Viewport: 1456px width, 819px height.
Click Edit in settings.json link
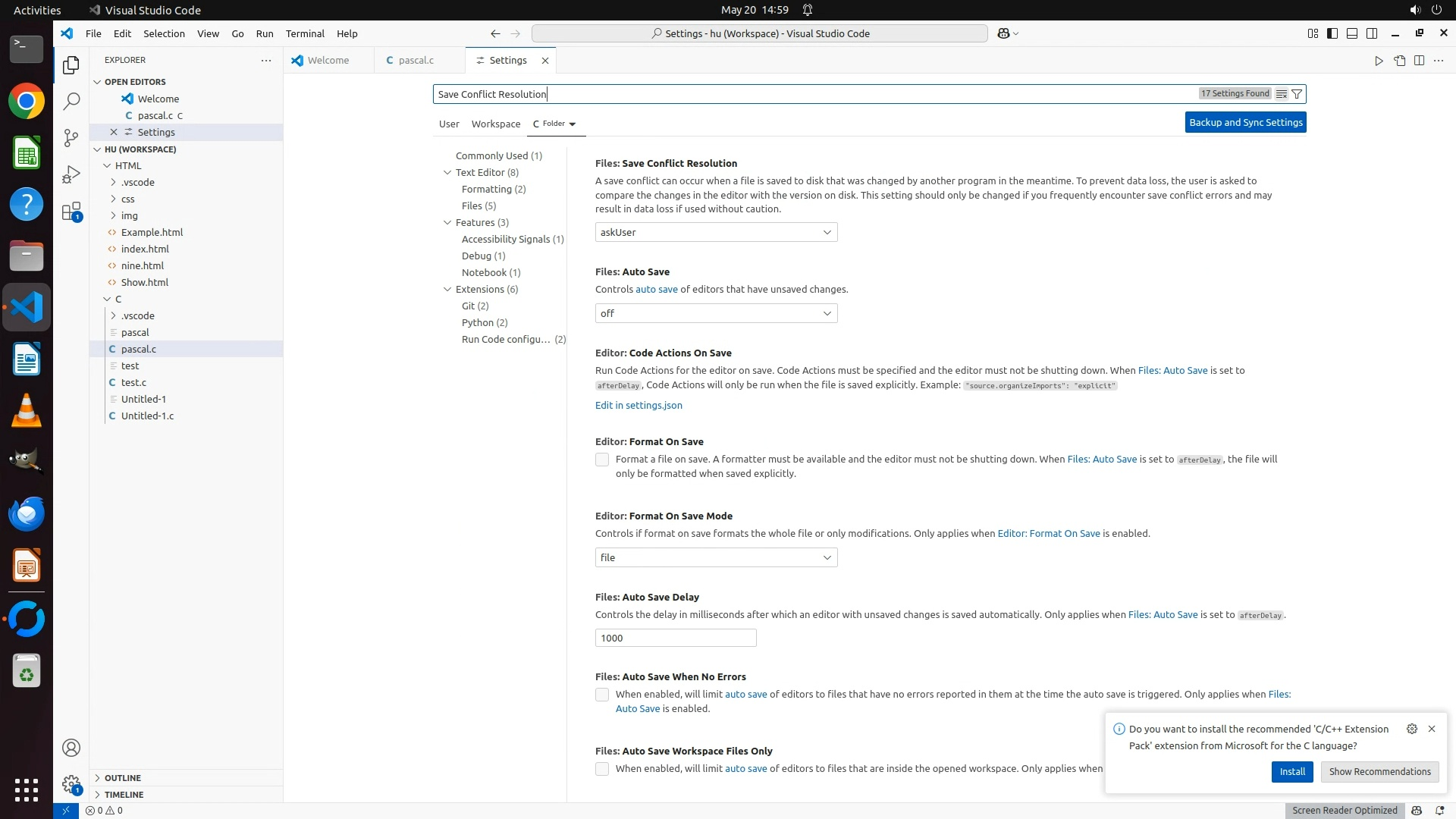pos(639,405)
